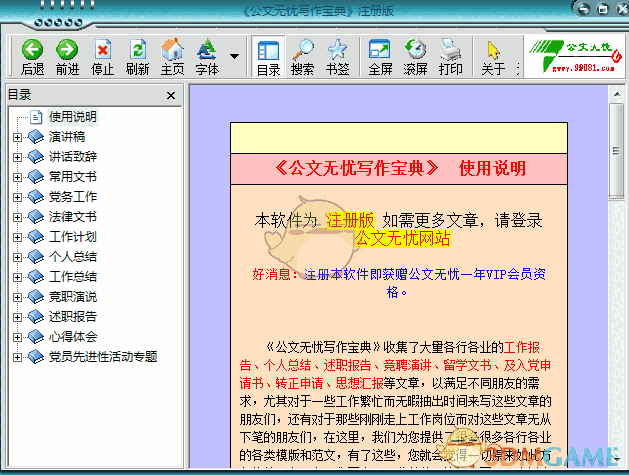Click the 公文无忧 logo banner
Screen dimensions: 629x475
click(574, 56)
